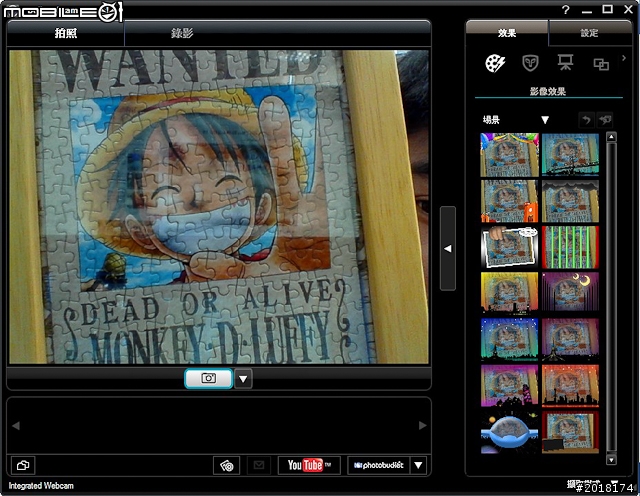This screenshot has height=496, width=640.
Task: Click the email envelope icon
Action: 259,465
